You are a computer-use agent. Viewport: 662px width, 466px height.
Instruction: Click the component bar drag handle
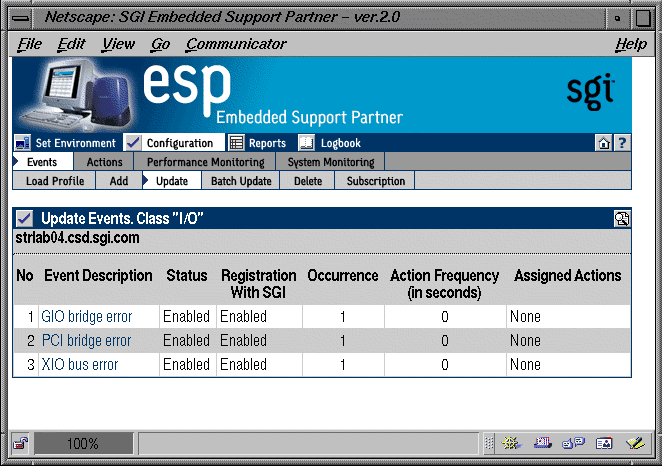[x=488, y=443]
